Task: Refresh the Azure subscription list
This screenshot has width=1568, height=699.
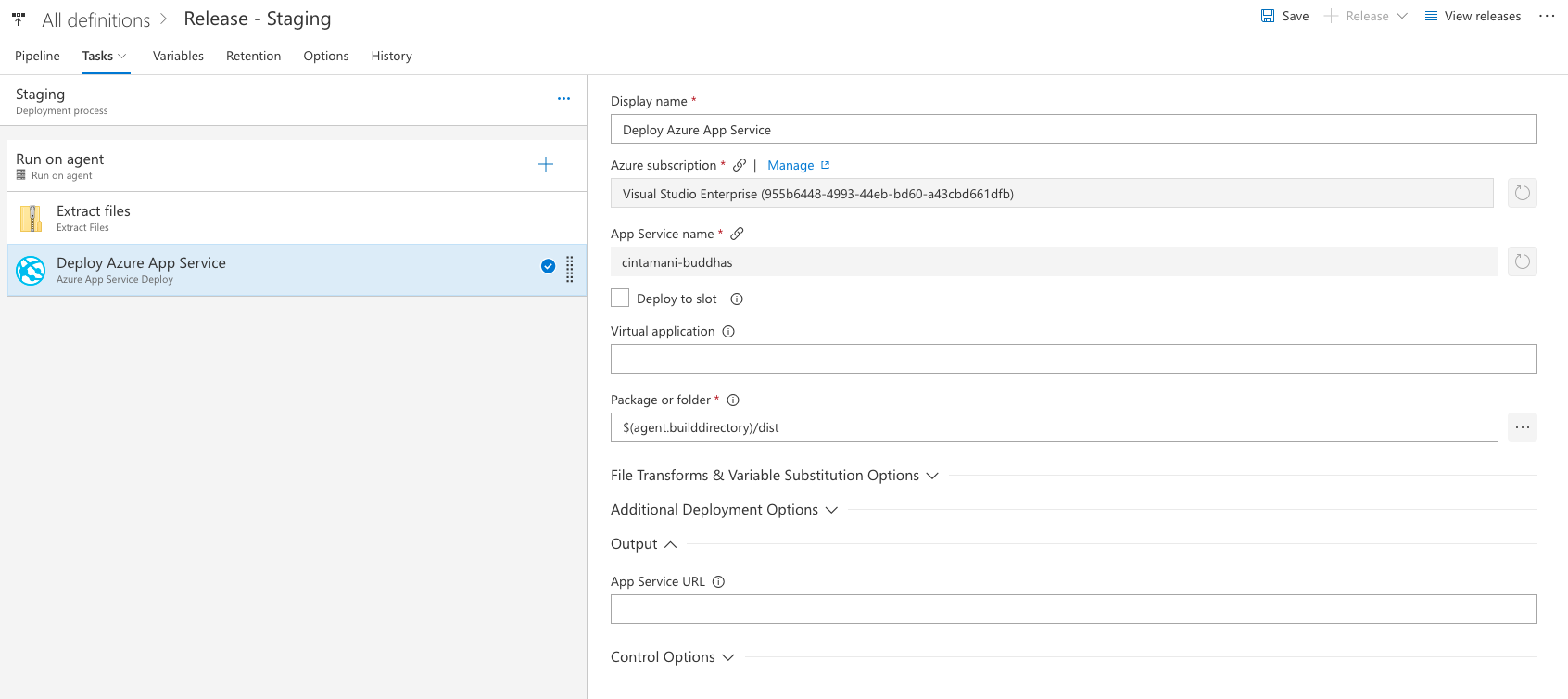Action: click(x=1523, y=193)
